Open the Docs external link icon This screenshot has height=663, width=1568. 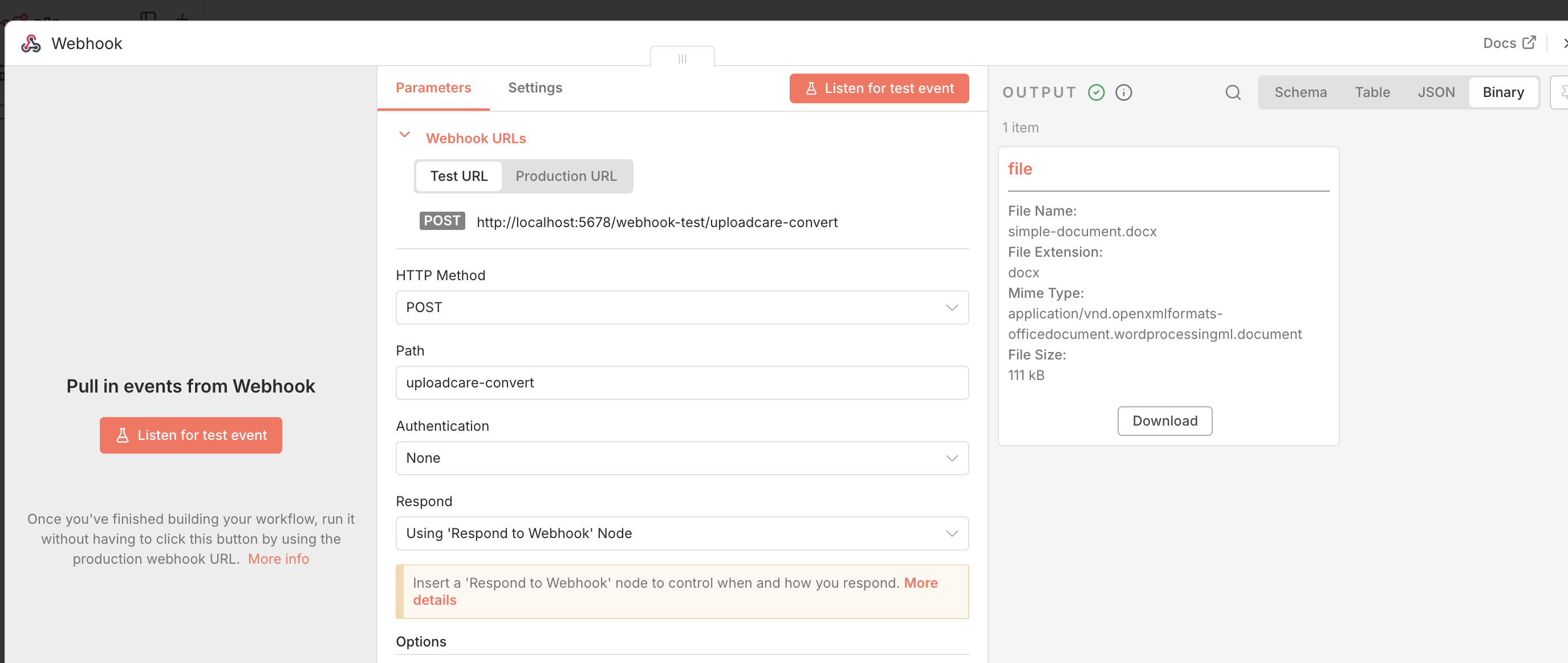point(1529,43)
